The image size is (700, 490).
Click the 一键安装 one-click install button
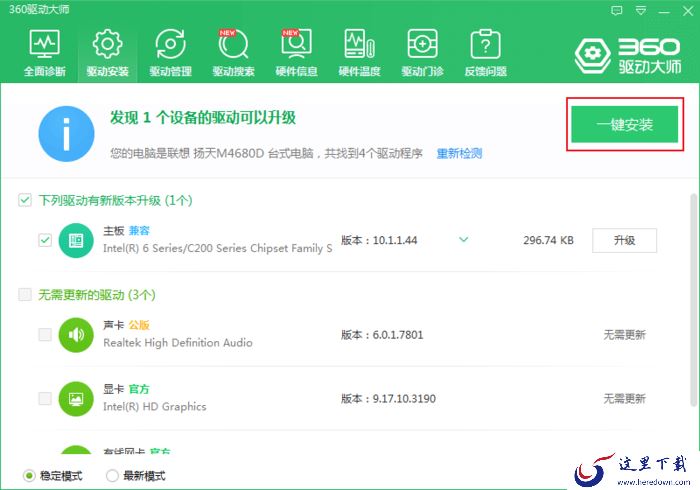point(625,124)
